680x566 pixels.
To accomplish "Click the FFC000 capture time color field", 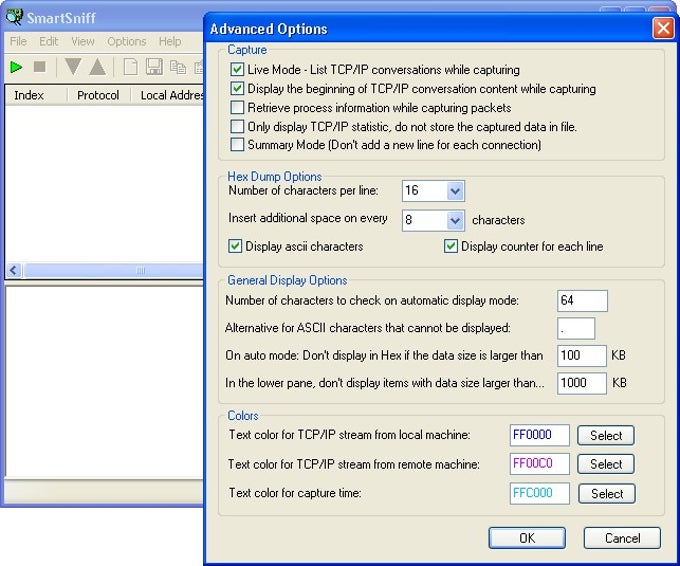I will [x=539, y=494].
